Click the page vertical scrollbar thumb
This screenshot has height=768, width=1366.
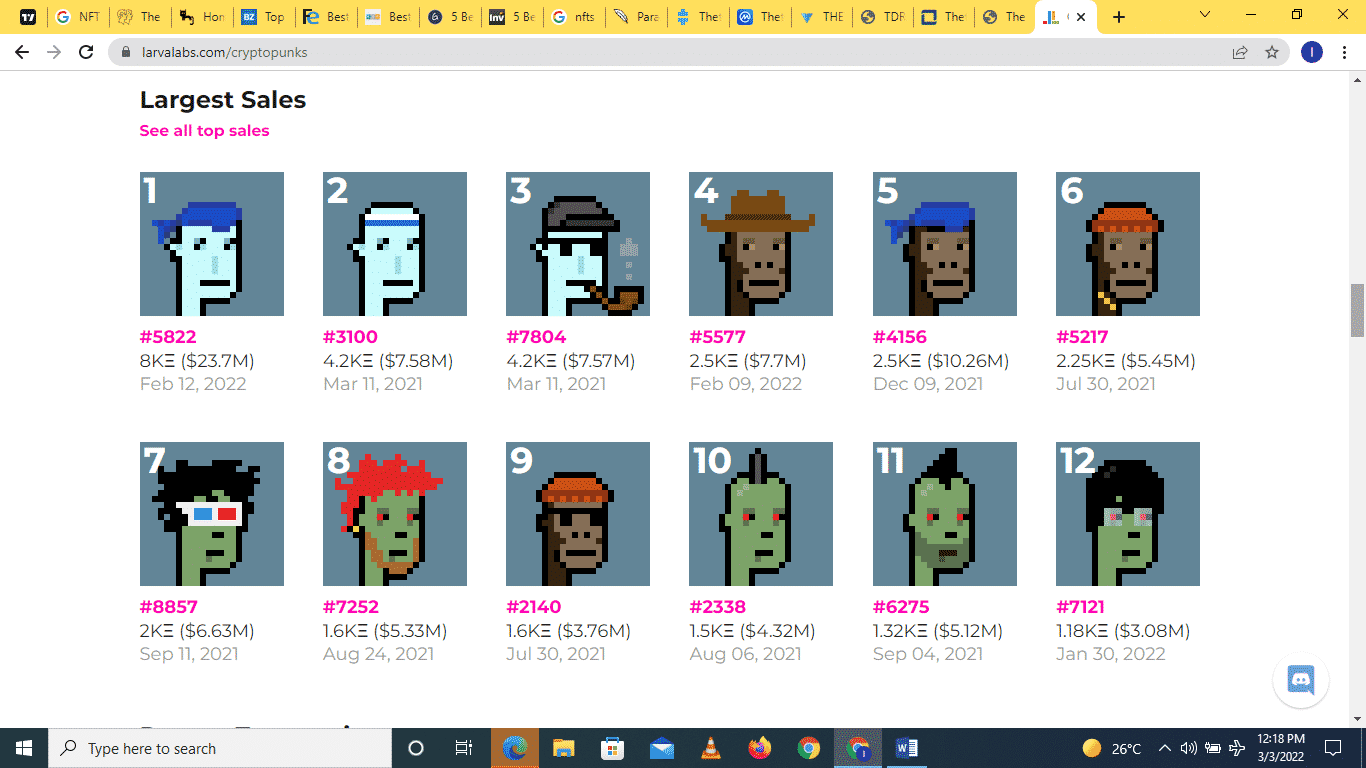point(1357,310)
